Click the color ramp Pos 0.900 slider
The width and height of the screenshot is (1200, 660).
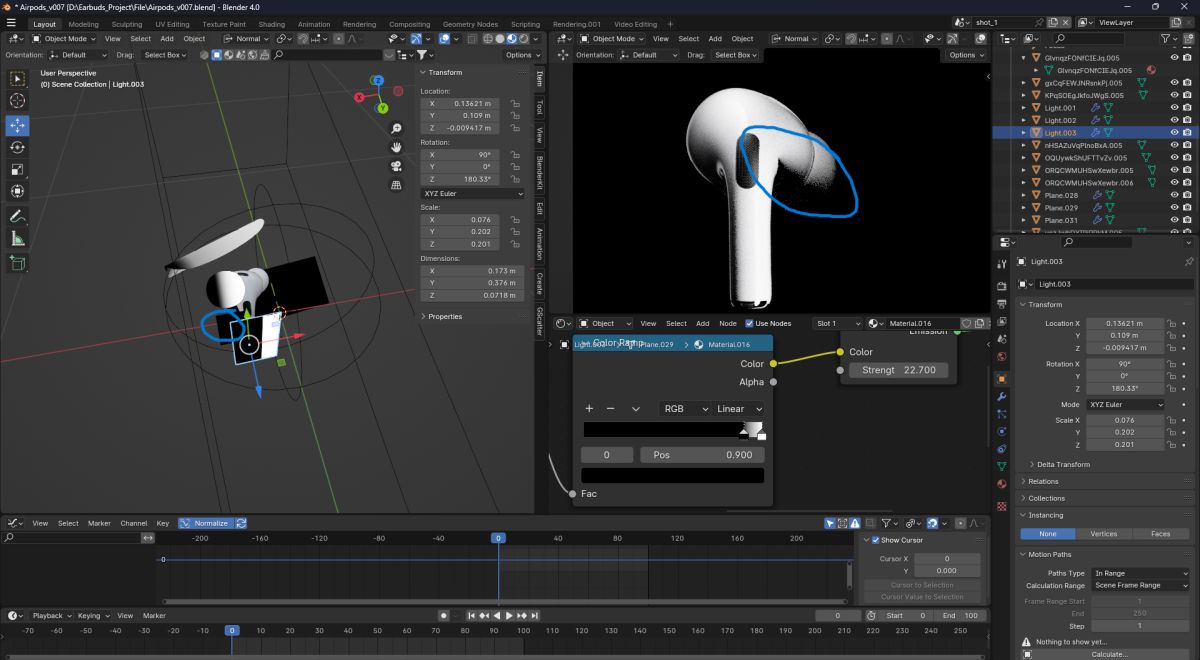pyautogui.click(x=700, y=455)
